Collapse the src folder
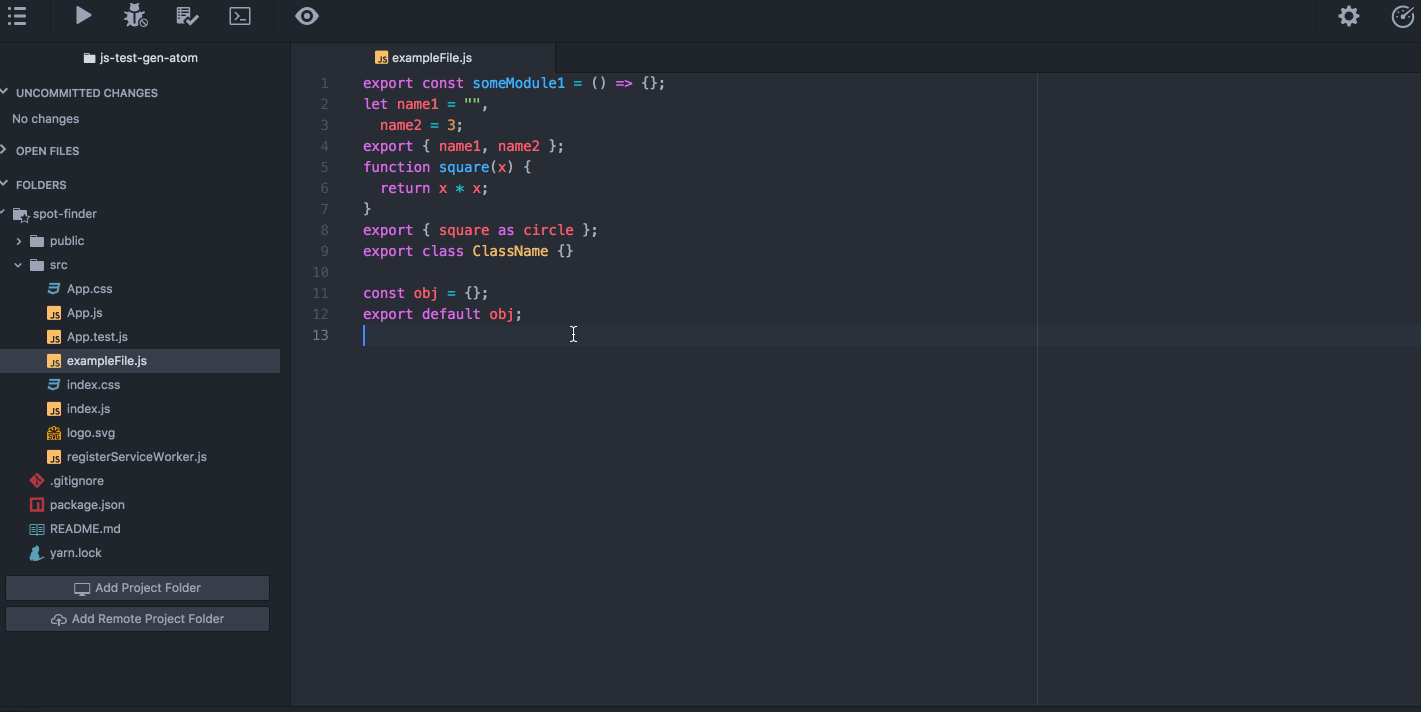Screen dimensions: 1421x712 (17, 264)
